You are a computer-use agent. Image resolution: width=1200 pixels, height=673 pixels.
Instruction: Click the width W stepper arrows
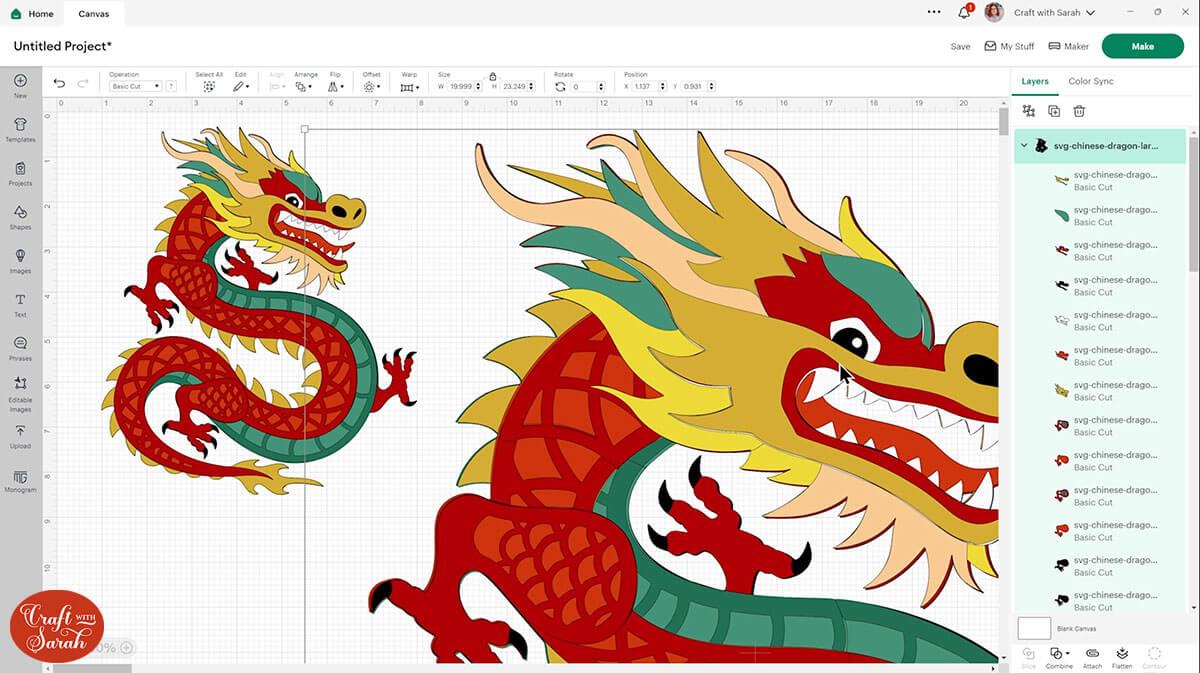[479, 87]
